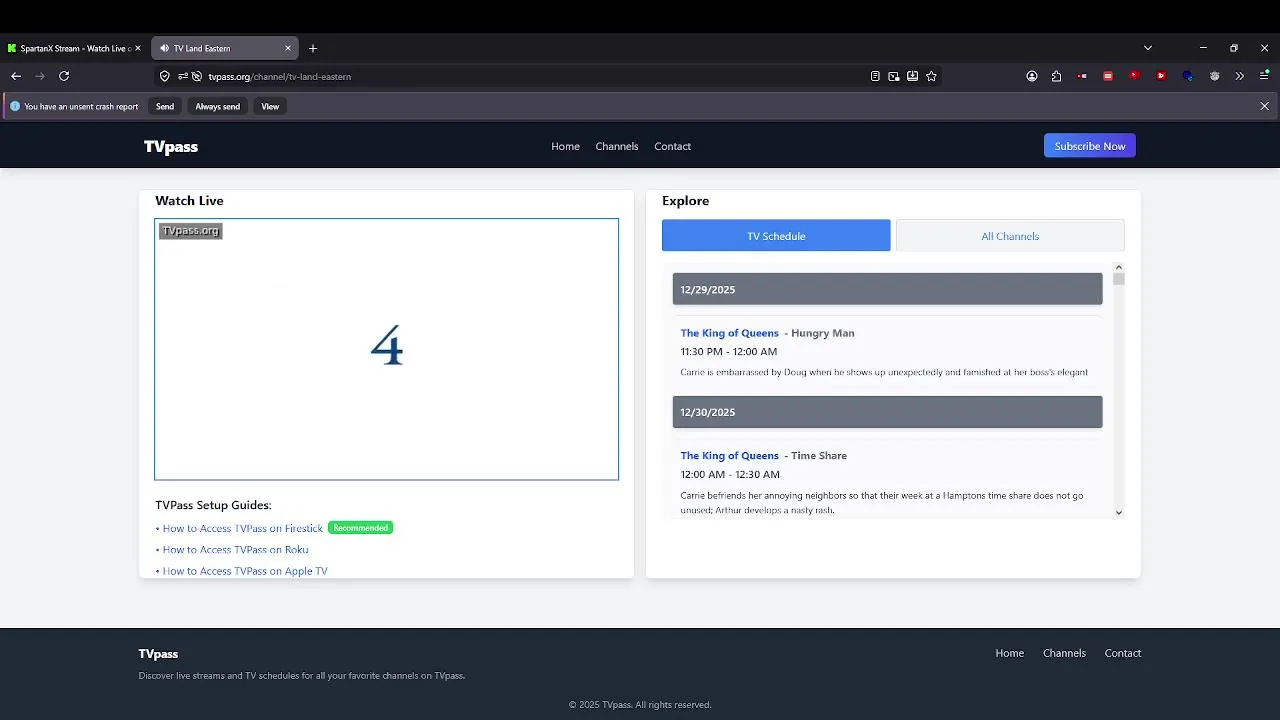Image resolution: width=1280 pixels, height=720 pixels.
Task: Click the browser forward arrow
Action: (40, 76)
